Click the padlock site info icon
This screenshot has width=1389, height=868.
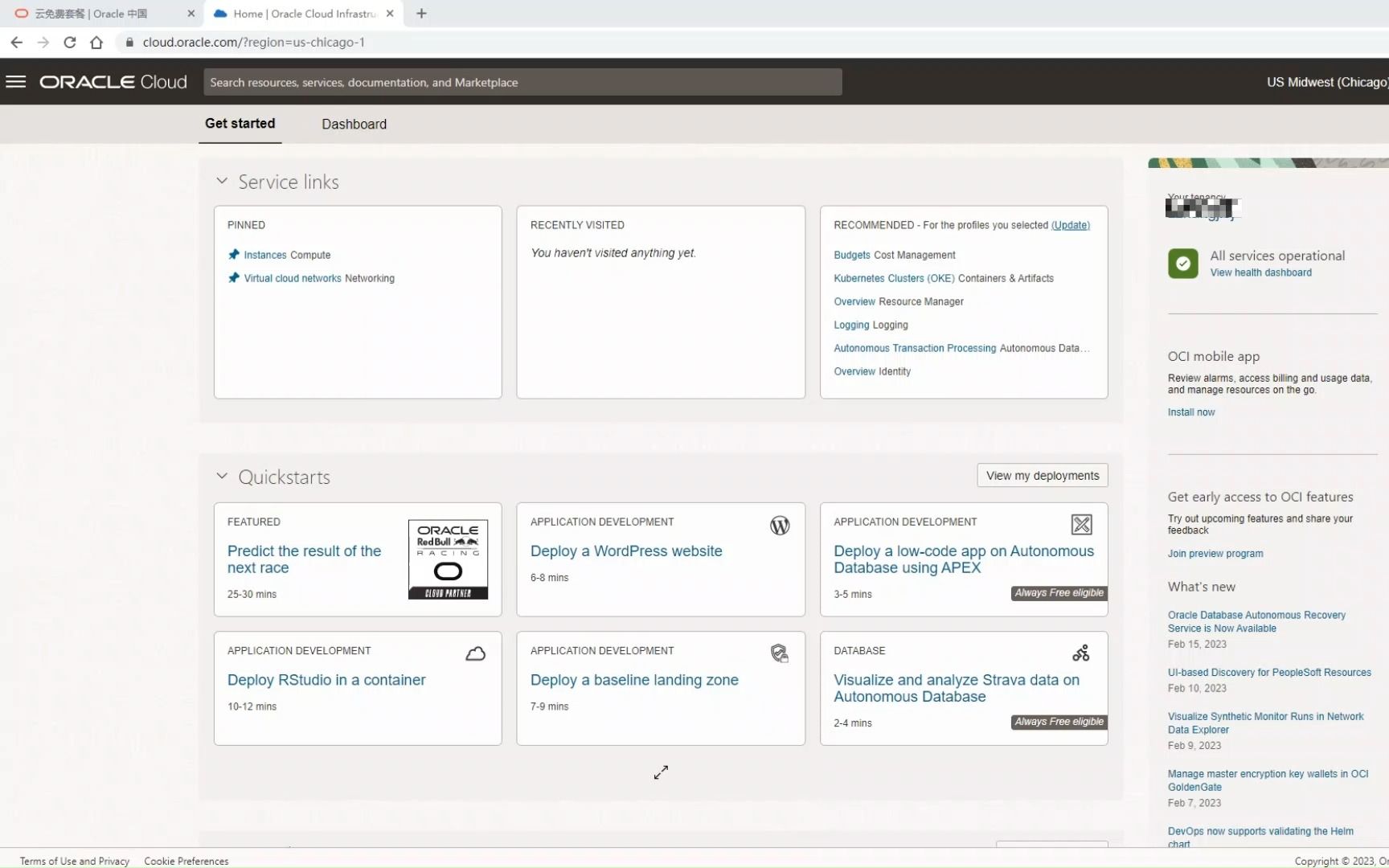pyautogui.click(x=129, y=42)
